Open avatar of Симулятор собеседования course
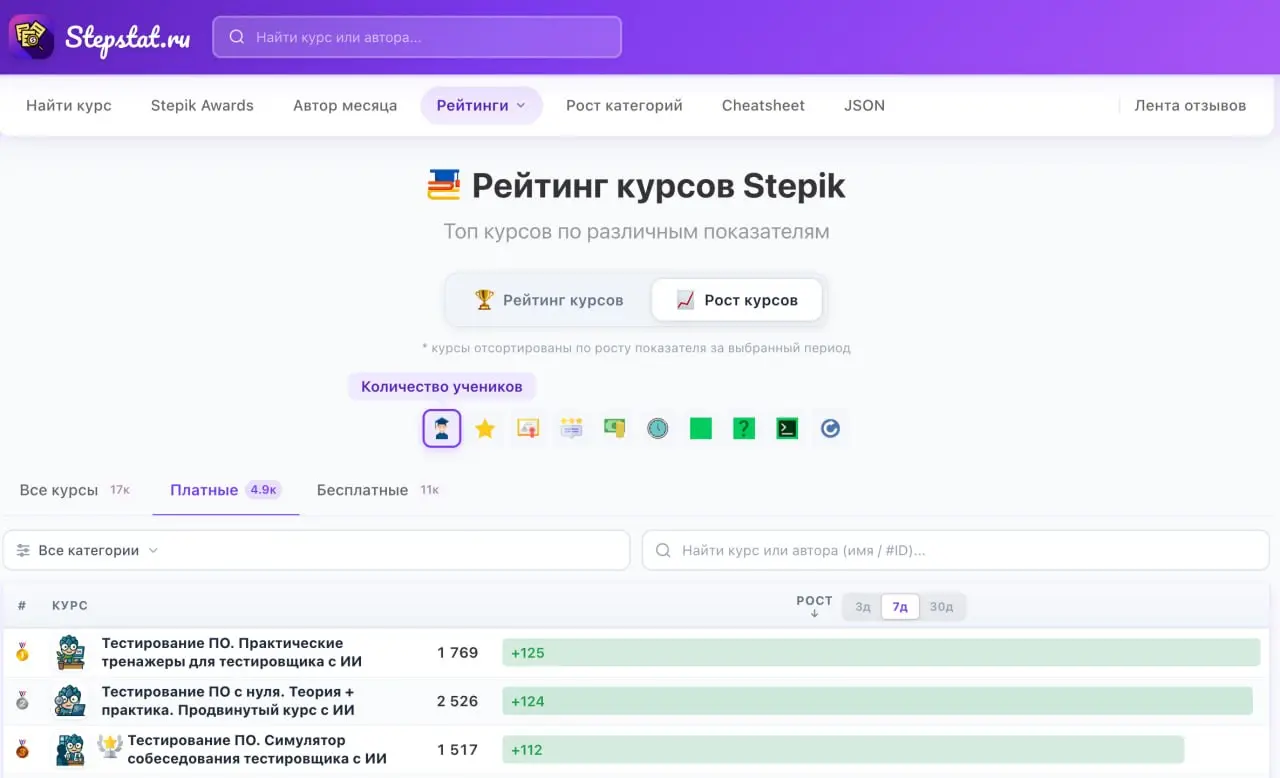This screenshot has width=1280, height=778. (70, 749)
